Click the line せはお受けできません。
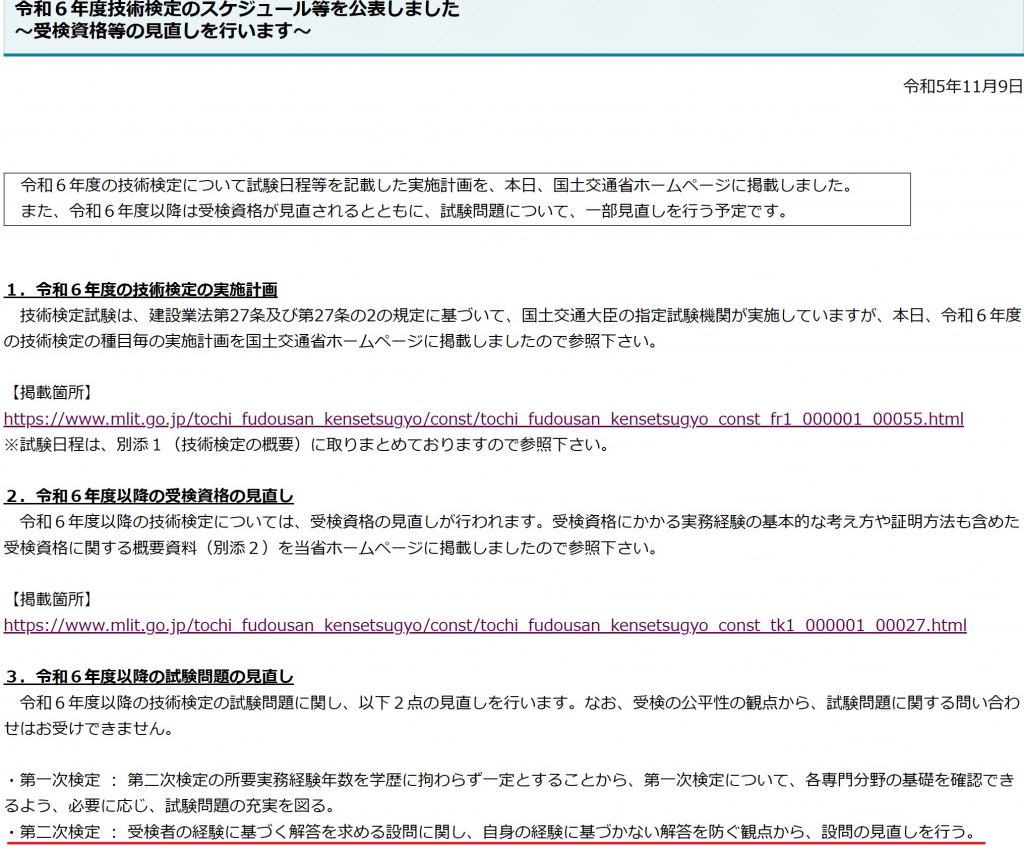The height and width of the screenshot is (852, 1024). (89, 728)
